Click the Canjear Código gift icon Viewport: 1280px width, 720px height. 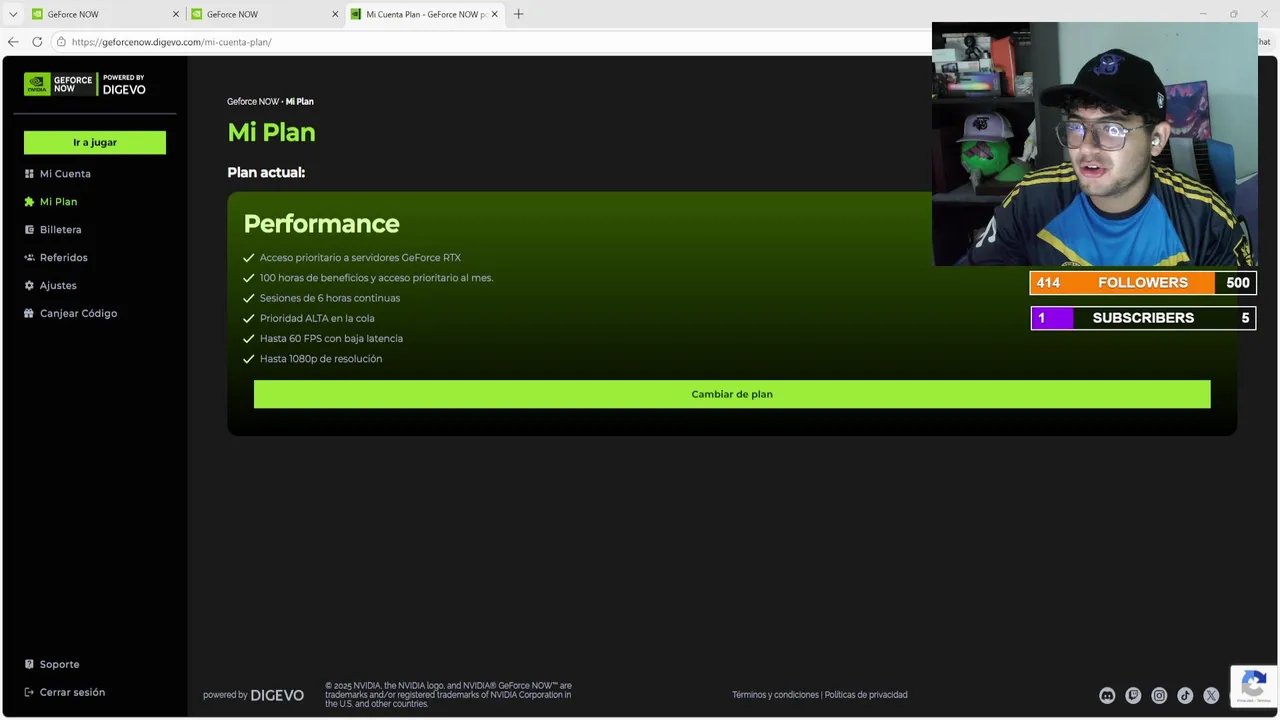pyautogui.click(x=29, y=314)
